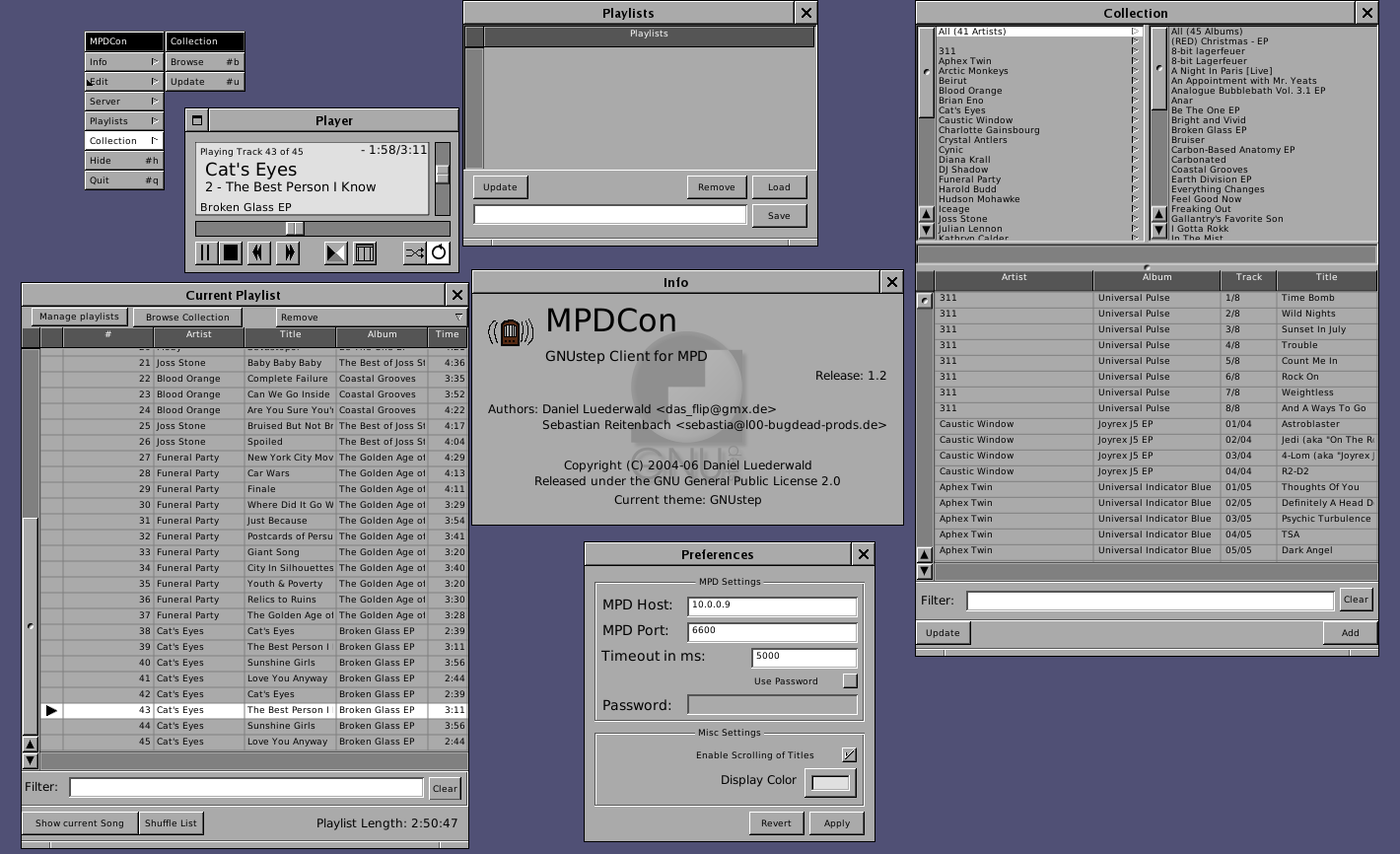Click the bowtie-shaped playlist icon in Player
The height and width of the screenshot is (854, 1400).
tap(336, 253)
